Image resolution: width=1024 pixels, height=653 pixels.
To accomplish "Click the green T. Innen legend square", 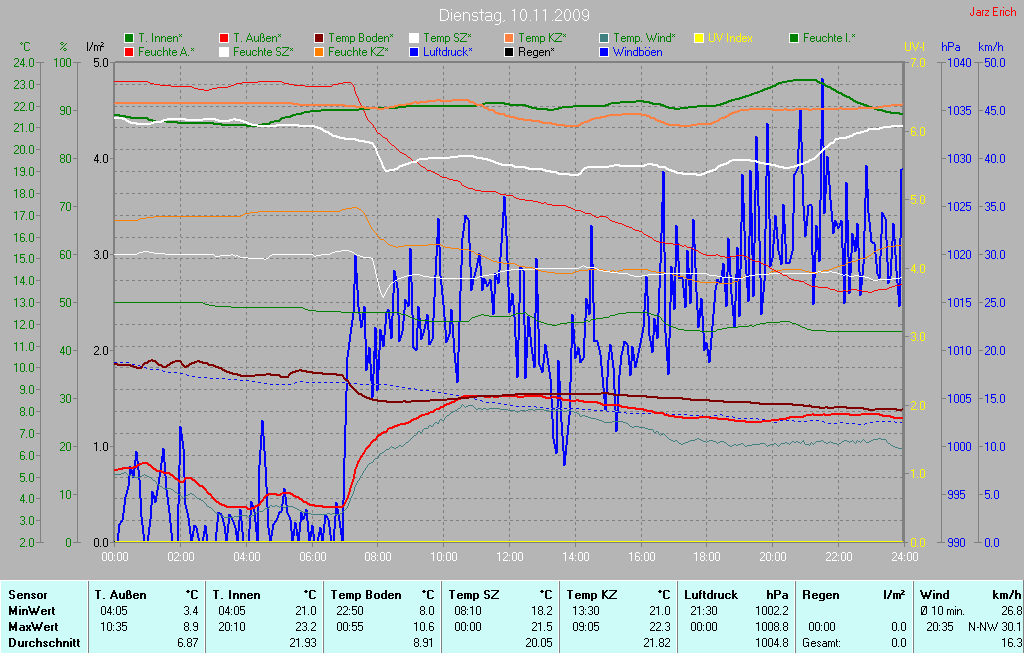I will [129, 38].
